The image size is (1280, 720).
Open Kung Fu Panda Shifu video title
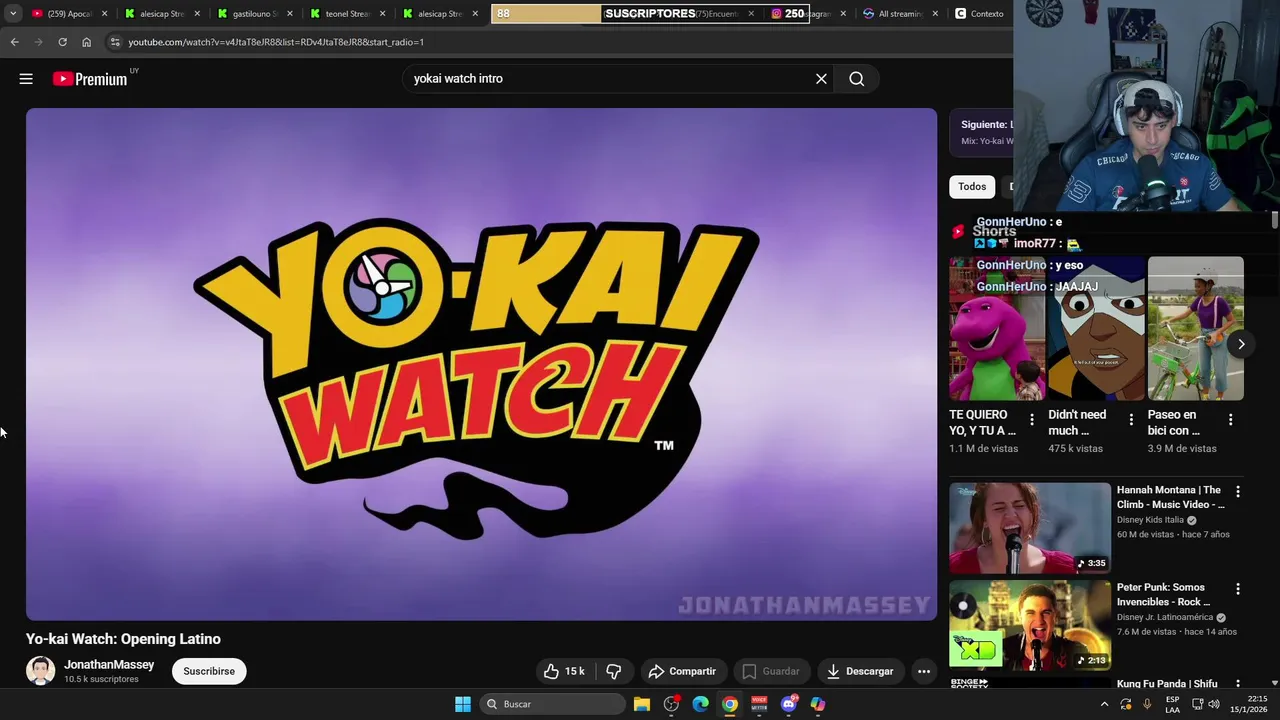tap(1167, 684)
